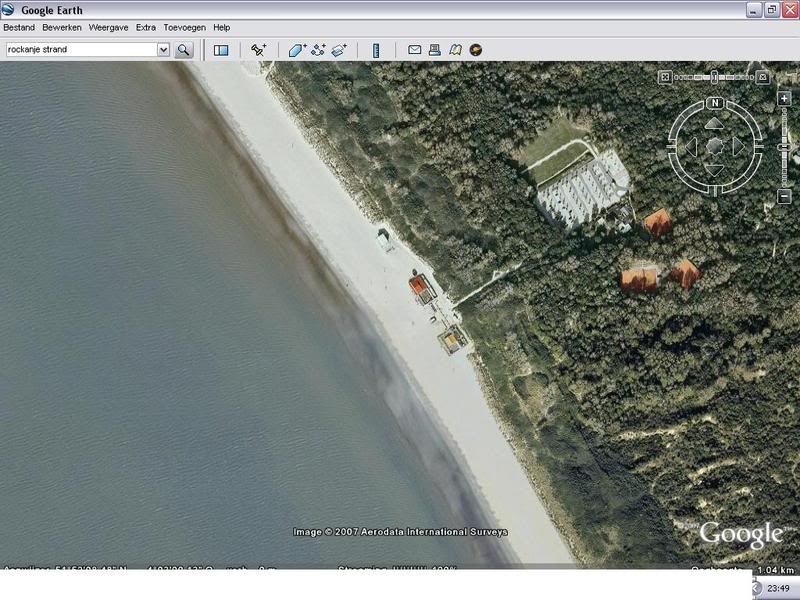
Task: Select the add path tool
Action: (x=319, y=49)
